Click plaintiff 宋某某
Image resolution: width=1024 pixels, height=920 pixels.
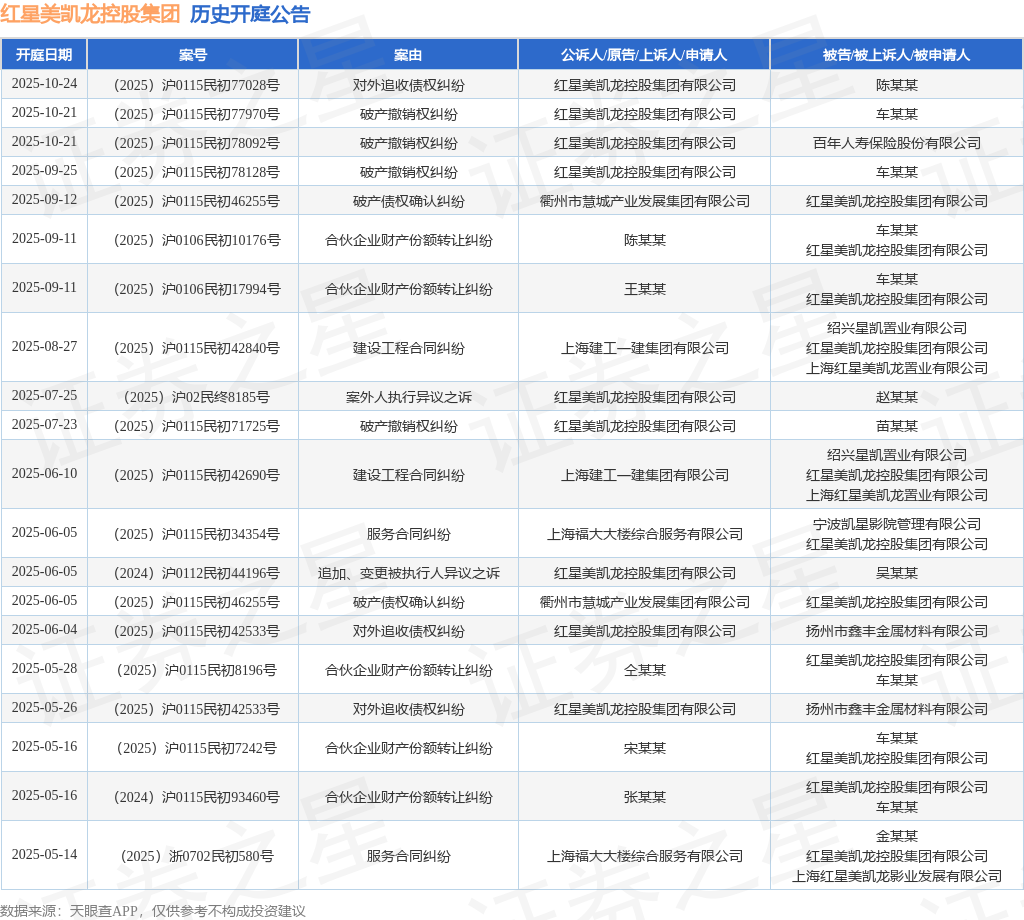pos(645,748)
